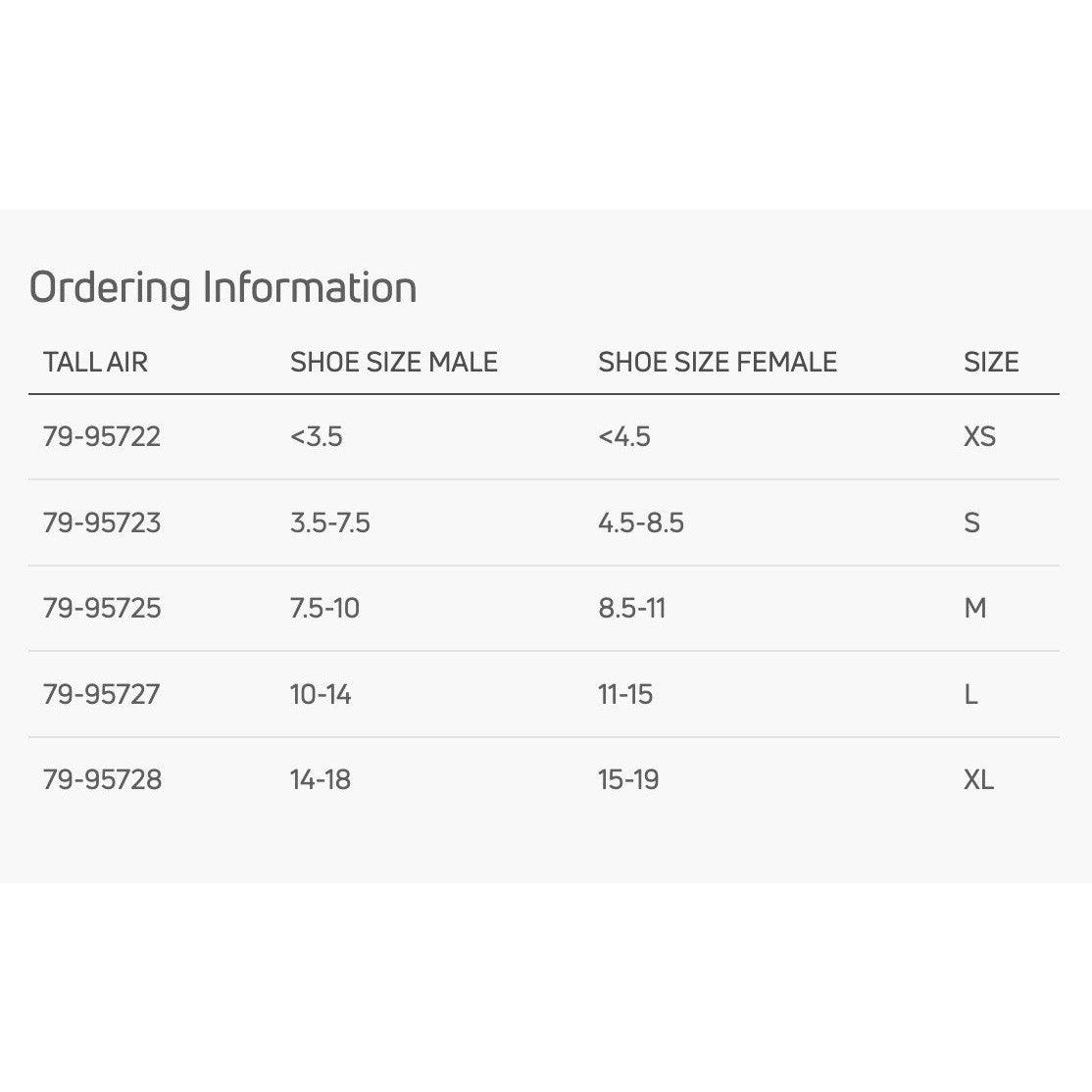Viewport: 1092px width, 1092px height.
Task: Click the SHOE SIZE MALE column header
Action: [x=394, y=363]
